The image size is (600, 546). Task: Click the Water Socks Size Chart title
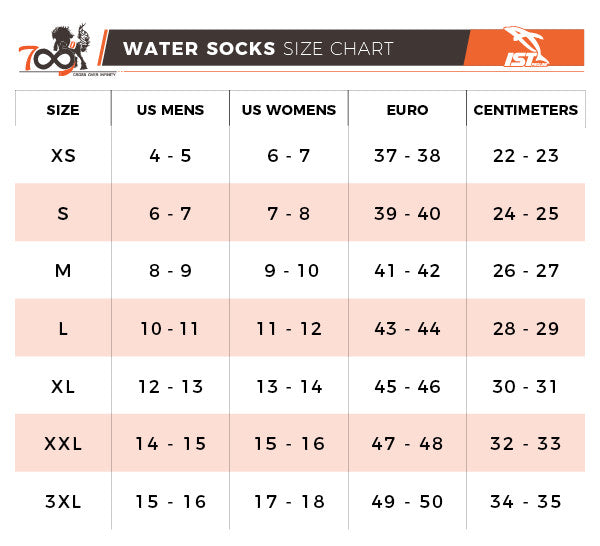click(x=258, y=48)
